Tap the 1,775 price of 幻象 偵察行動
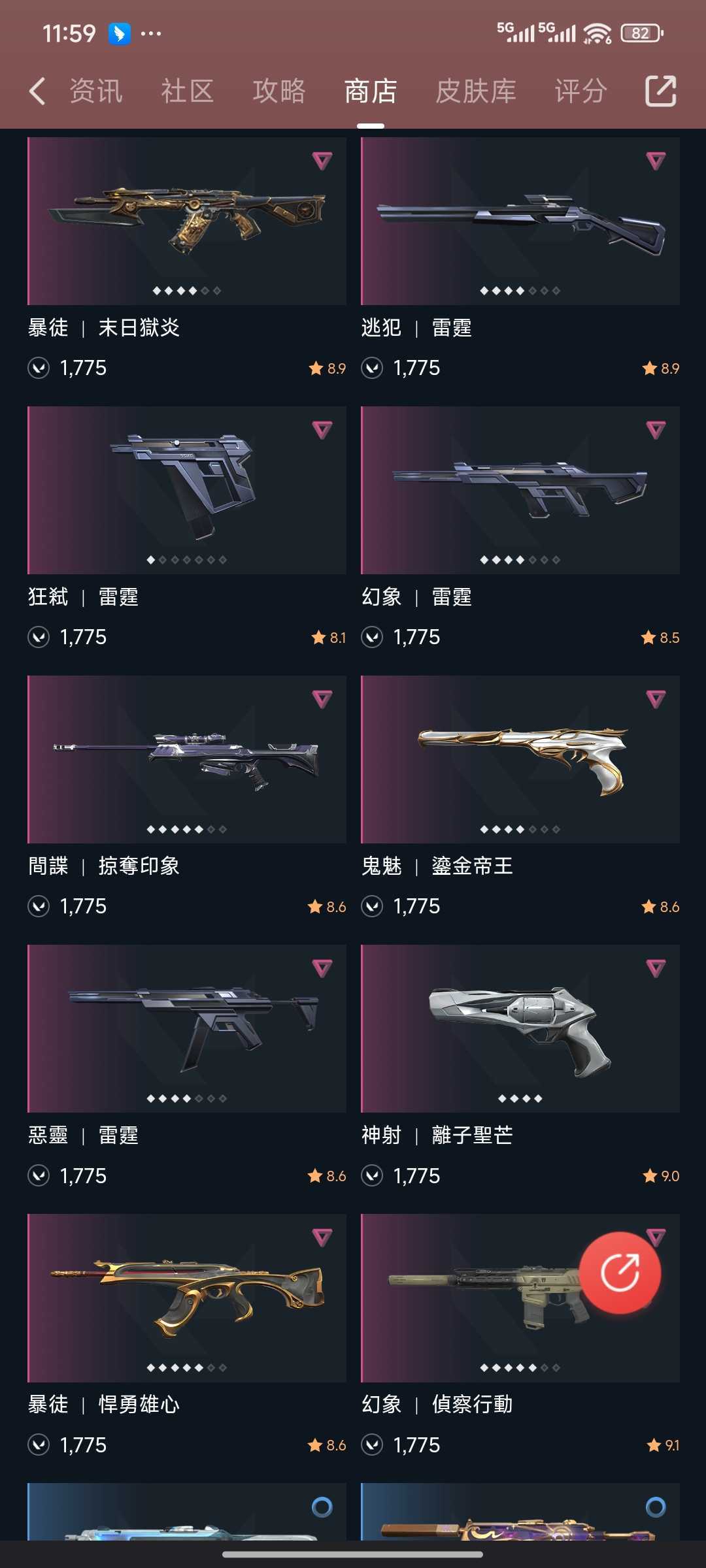 [x=416, y=1445]
